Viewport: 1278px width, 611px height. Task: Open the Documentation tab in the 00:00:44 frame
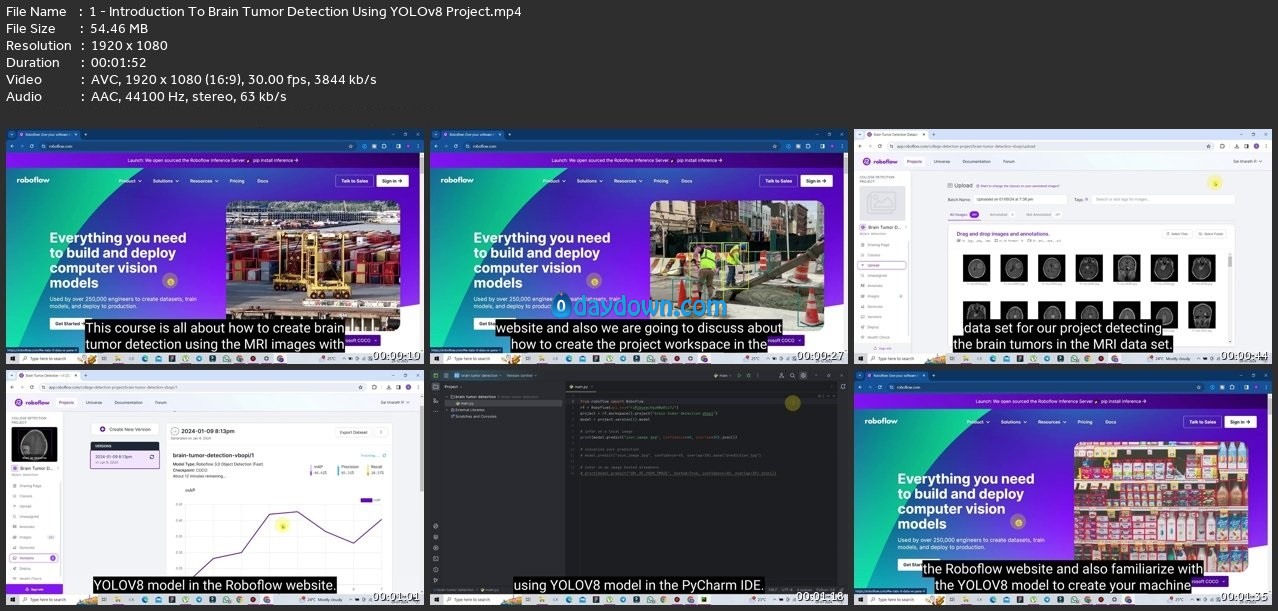tap(976, 161)
